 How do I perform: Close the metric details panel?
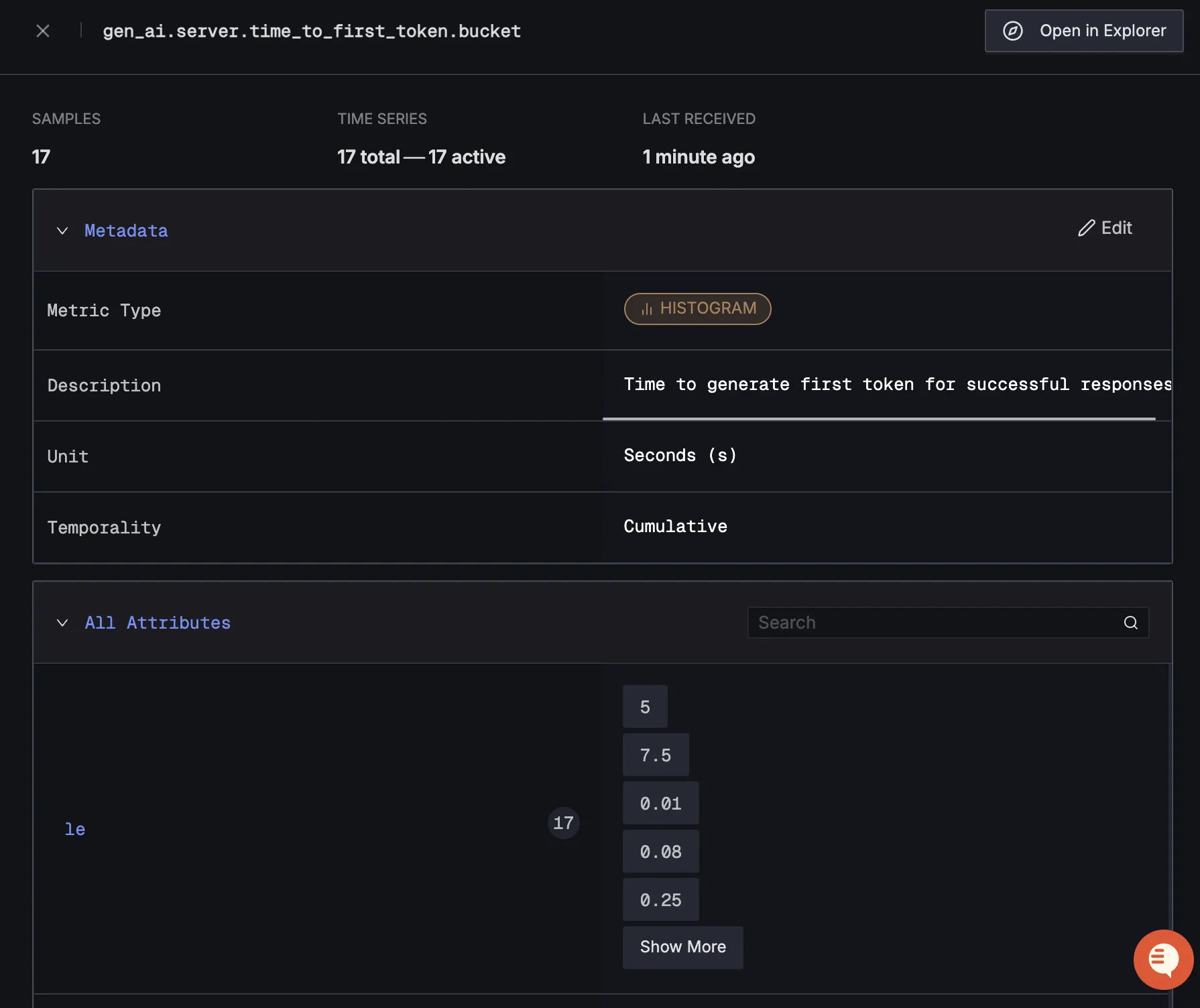(43, 31)
